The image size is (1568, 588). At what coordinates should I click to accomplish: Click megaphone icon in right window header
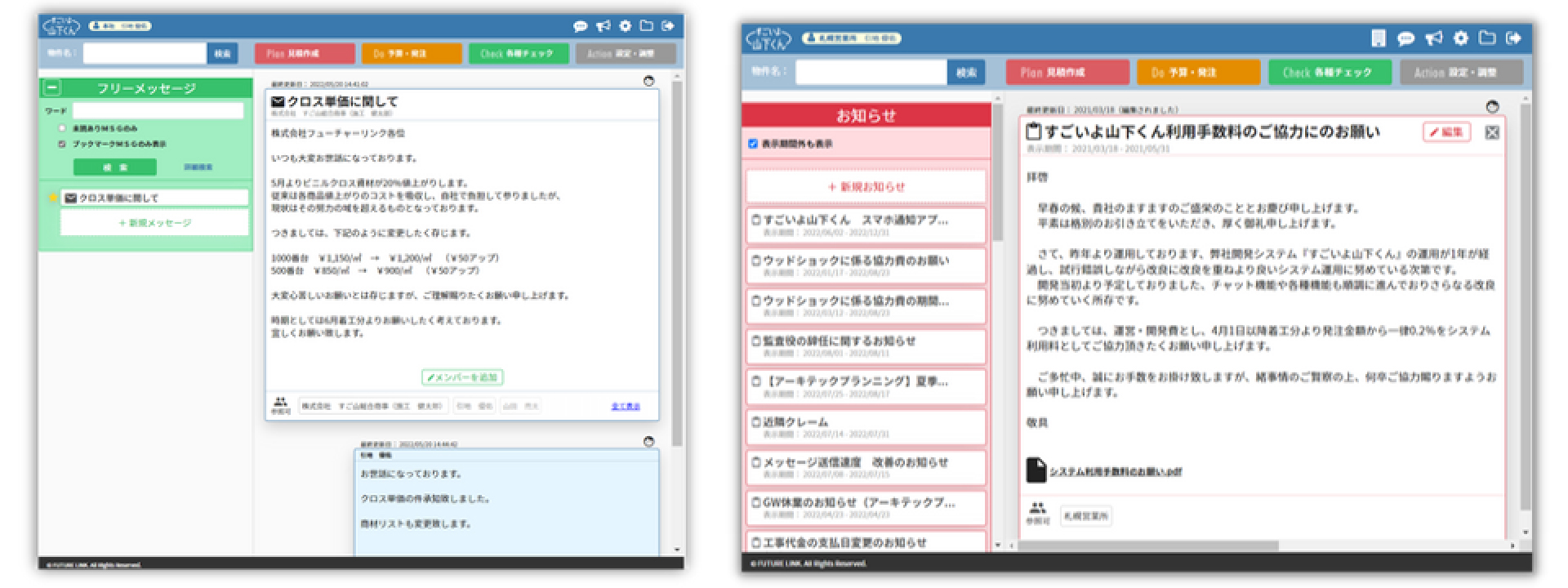[1433, 38]
